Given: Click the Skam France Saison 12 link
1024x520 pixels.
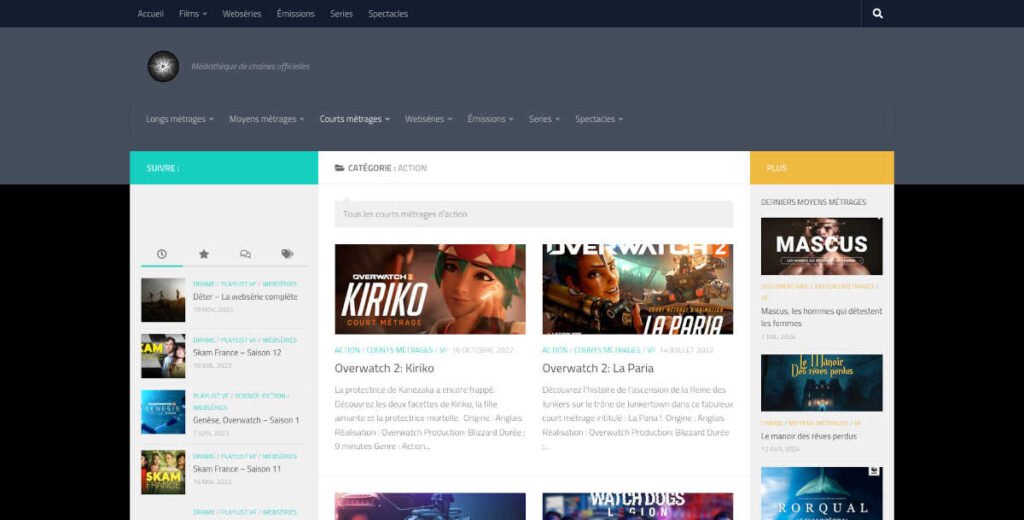Looking at the screenshot, I should pyautogui.click(x=237, y=353).
